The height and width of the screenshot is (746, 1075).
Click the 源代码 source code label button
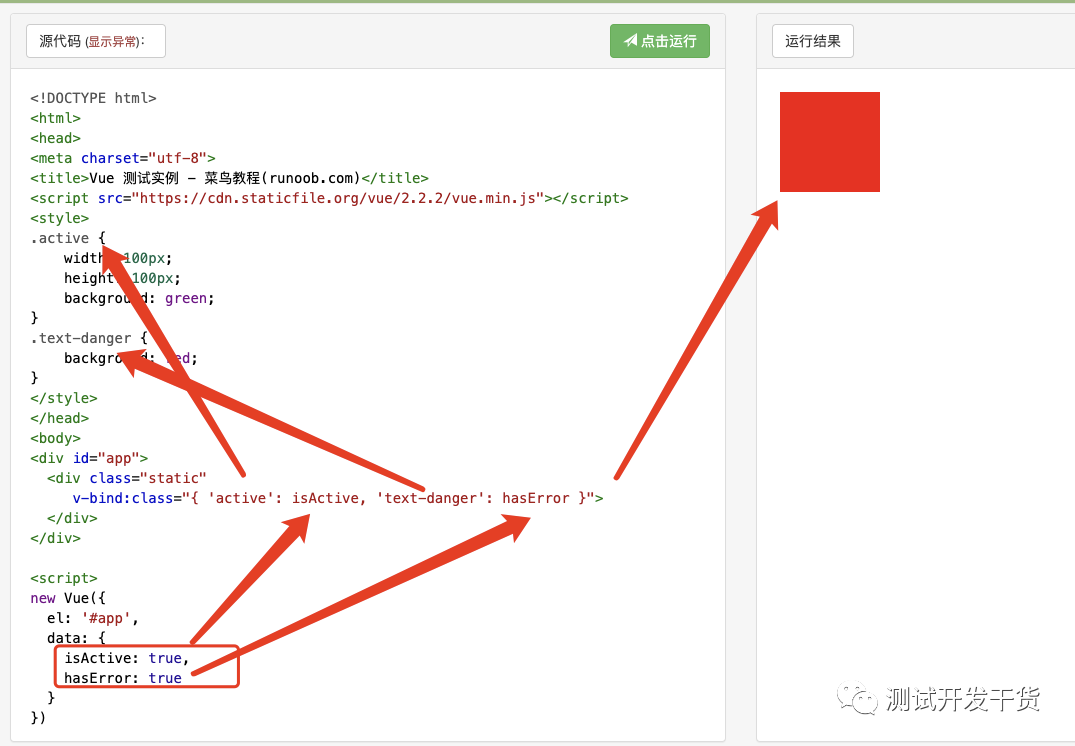tap(95, 41)
